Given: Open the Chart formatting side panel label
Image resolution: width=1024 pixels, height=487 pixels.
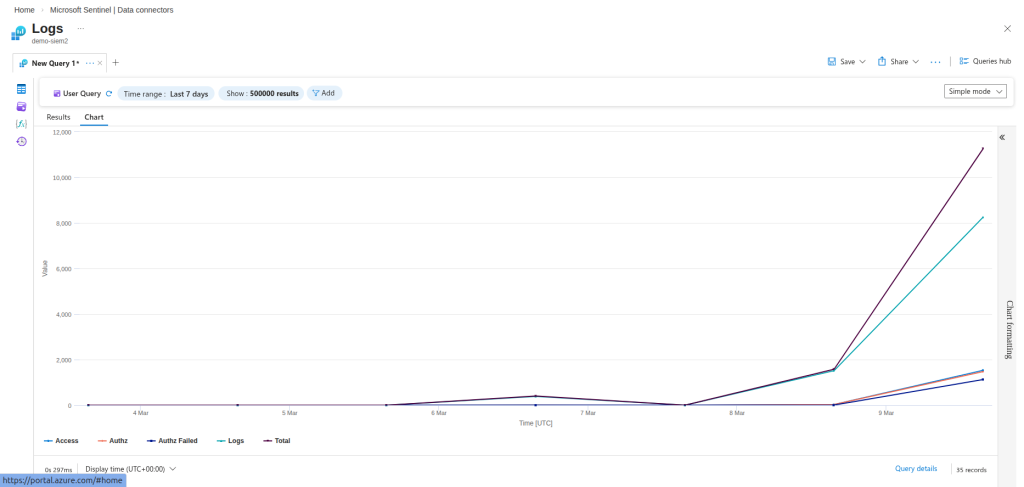Looking at the screenshot, I should pyautogui.click(x=1009, y=330).
